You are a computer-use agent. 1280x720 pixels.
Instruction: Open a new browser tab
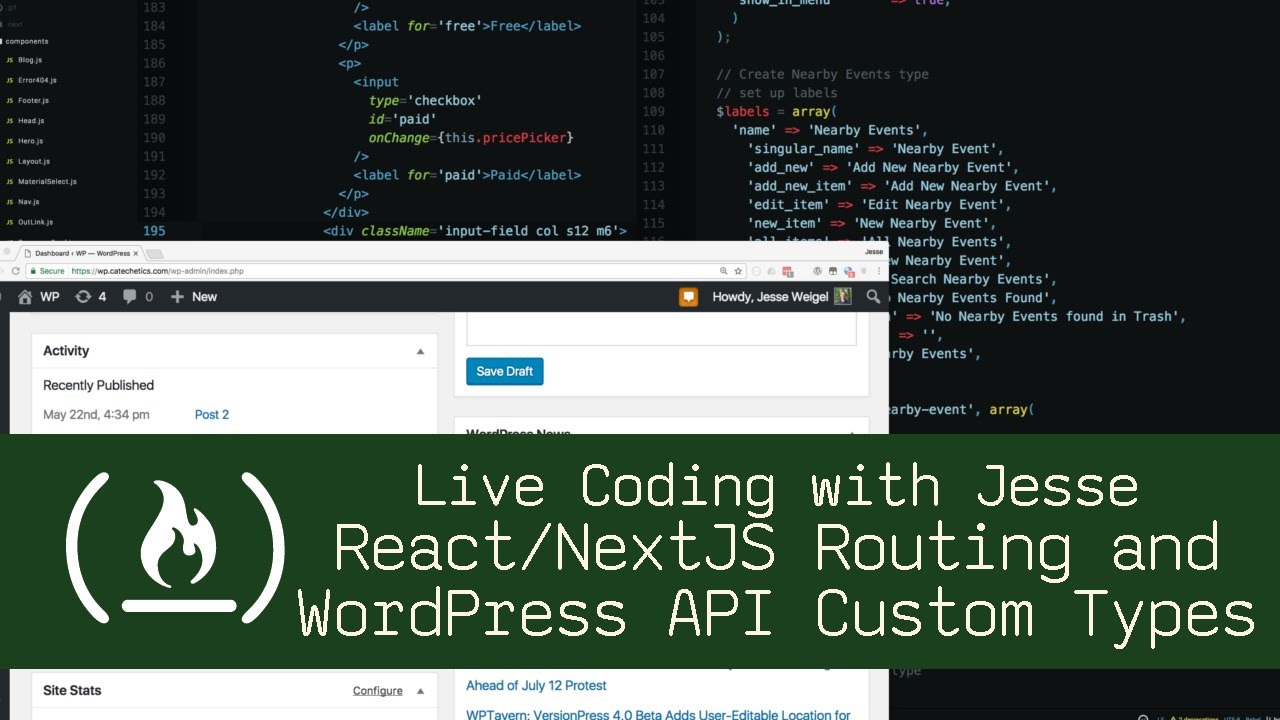click(x=155, y=254)
